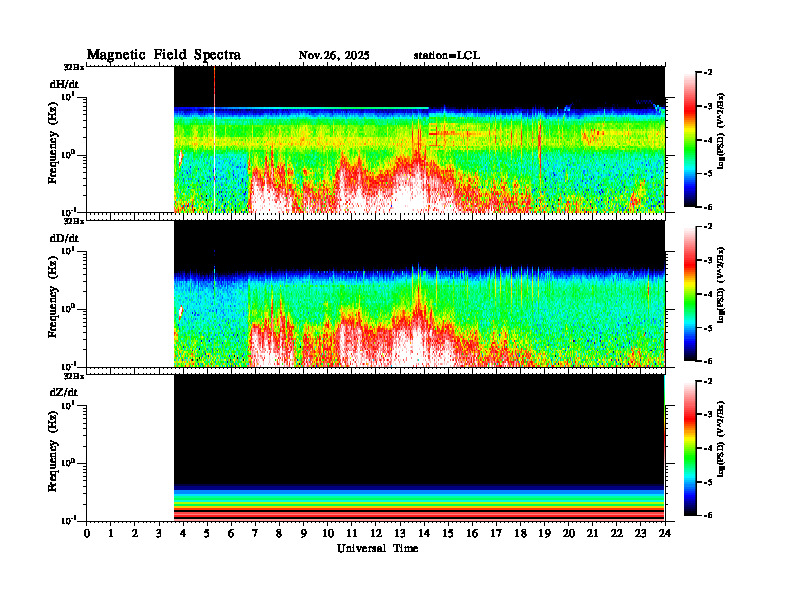Click hour tick label "13" on time axis
The height and width of the screenshot is (612, 792).
400,534
